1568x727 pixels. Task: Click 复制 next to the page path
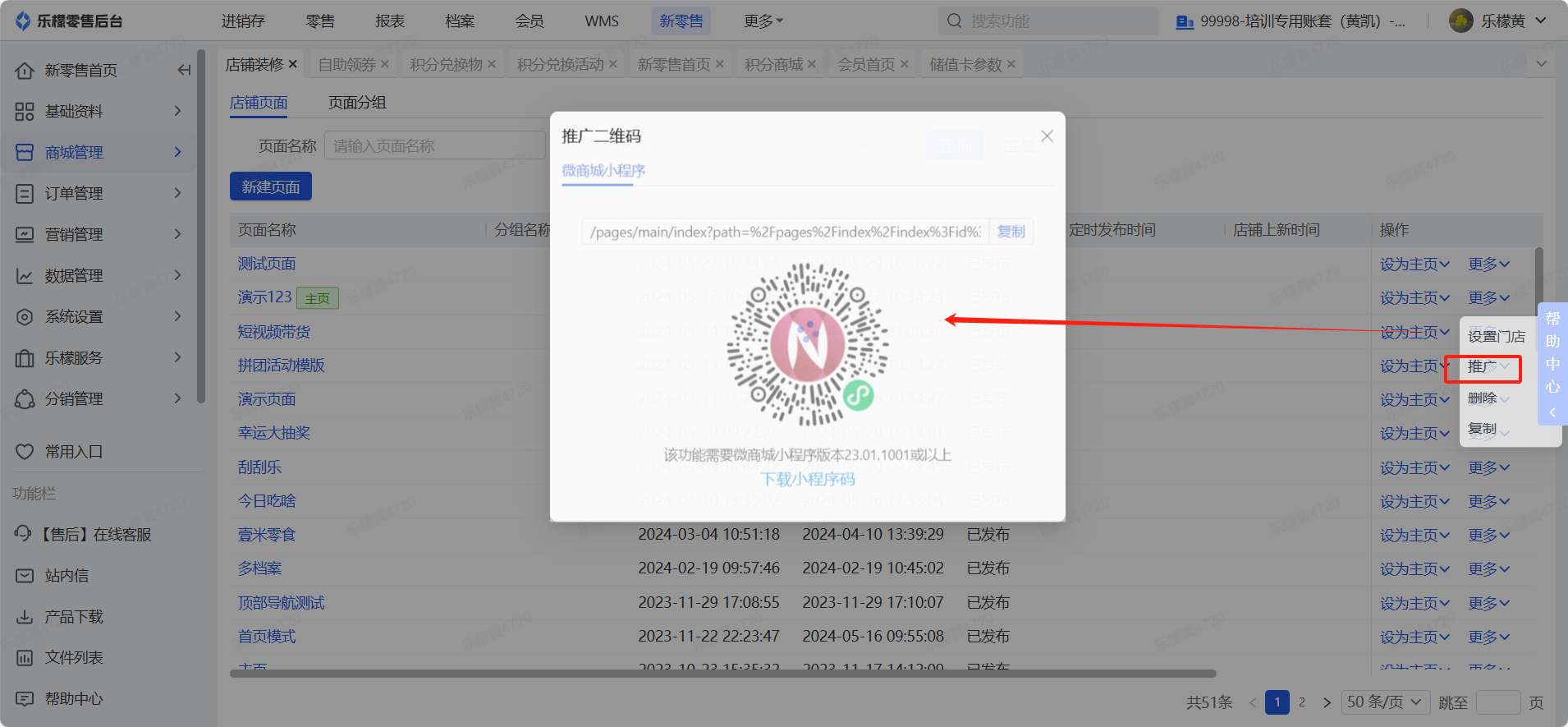coord(1011,232)
